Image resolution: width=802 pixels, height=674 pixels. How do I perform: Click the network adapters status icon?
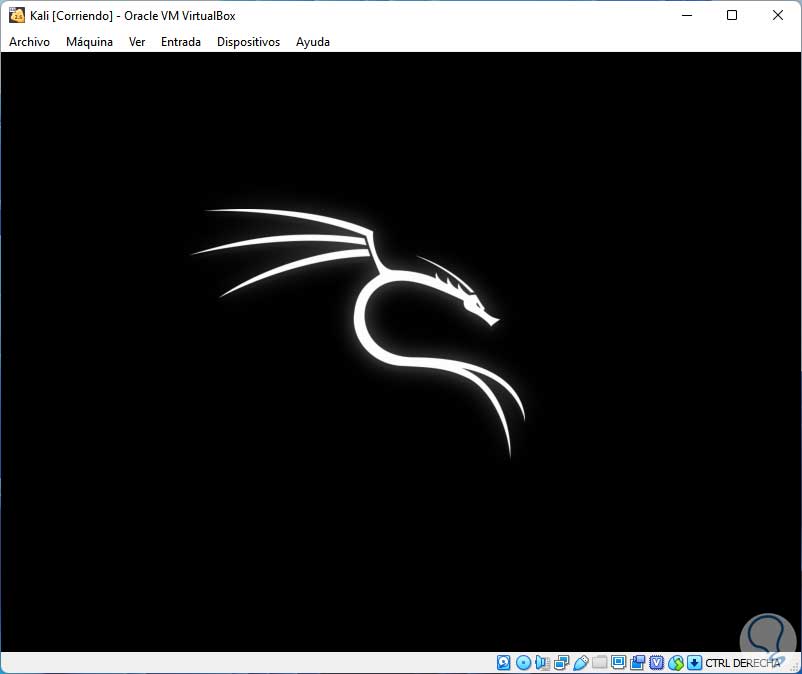561,663
